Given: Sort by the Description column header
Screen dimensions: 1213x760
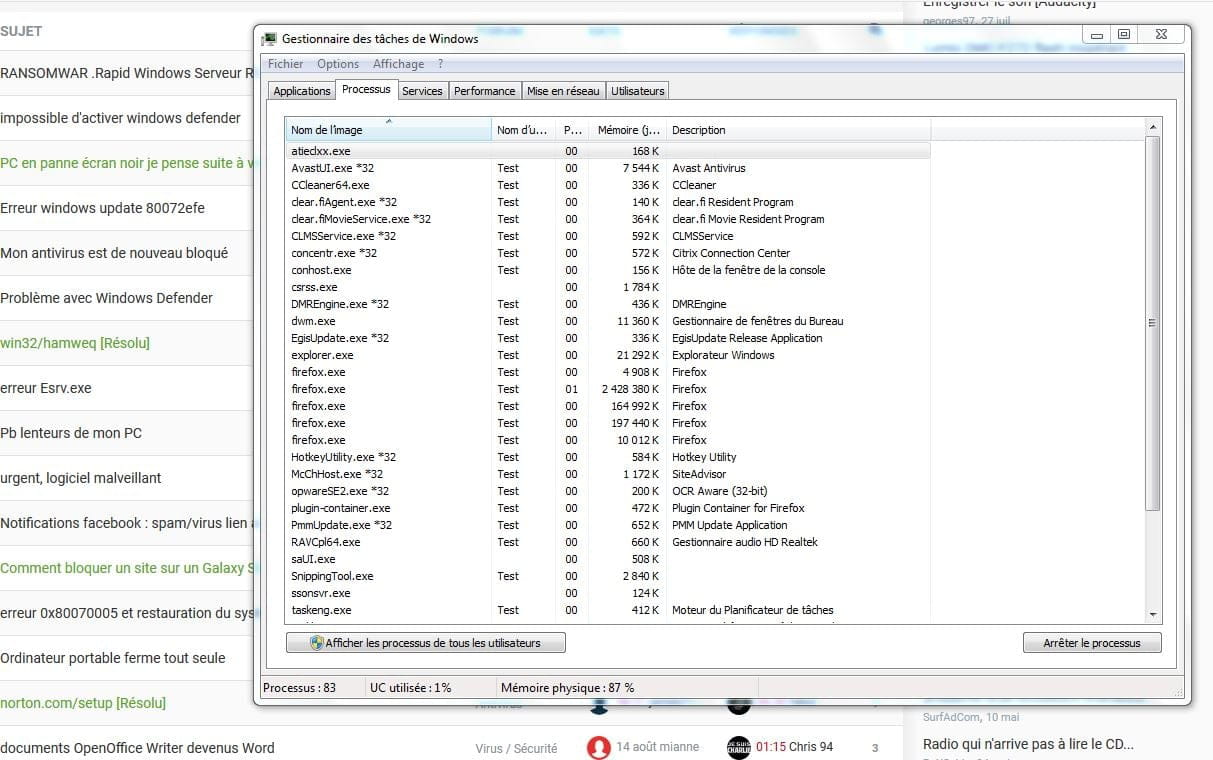Looking at the screenshot, I should [x=798, y=130].
